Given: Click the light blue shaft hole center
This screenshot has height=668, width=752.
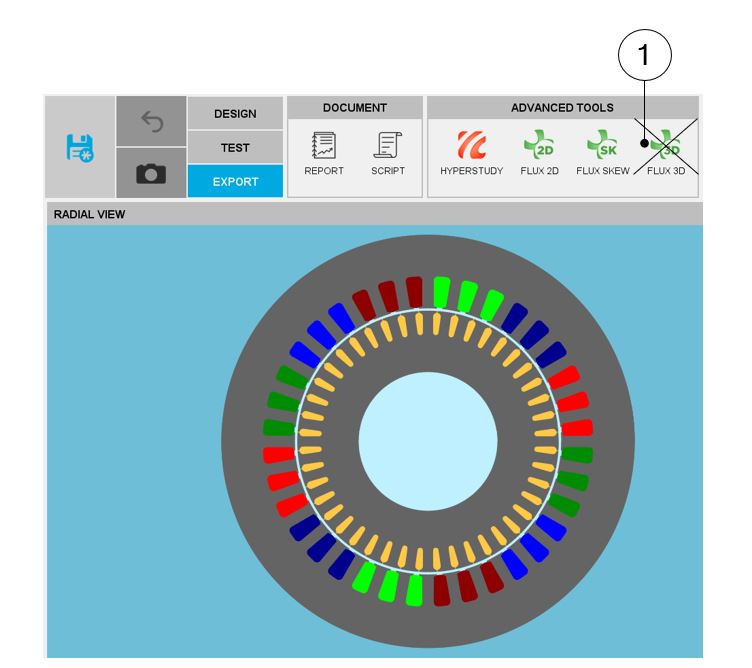Looking at the screenshot, I should [x=428, y=440].
